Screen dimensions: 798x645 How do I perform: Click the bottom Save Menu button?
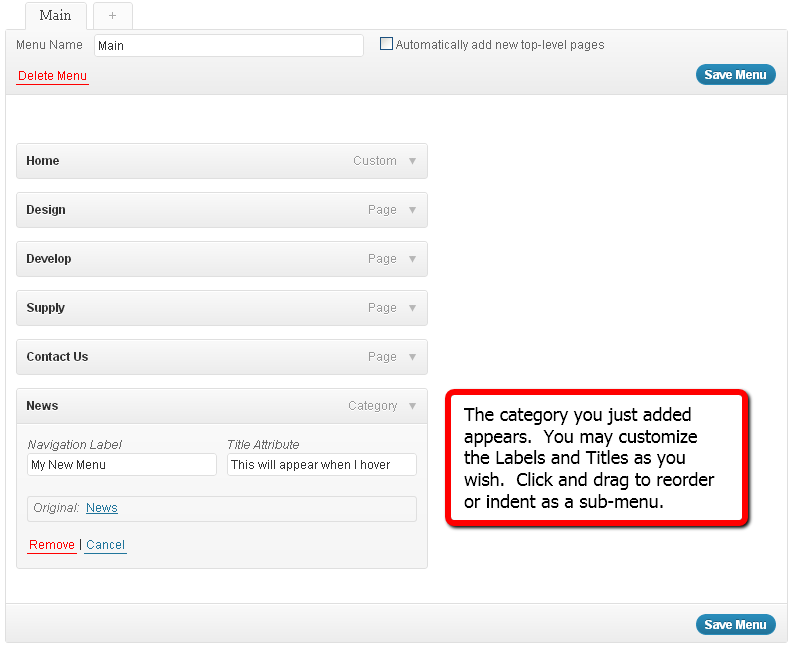pos(735,625)
